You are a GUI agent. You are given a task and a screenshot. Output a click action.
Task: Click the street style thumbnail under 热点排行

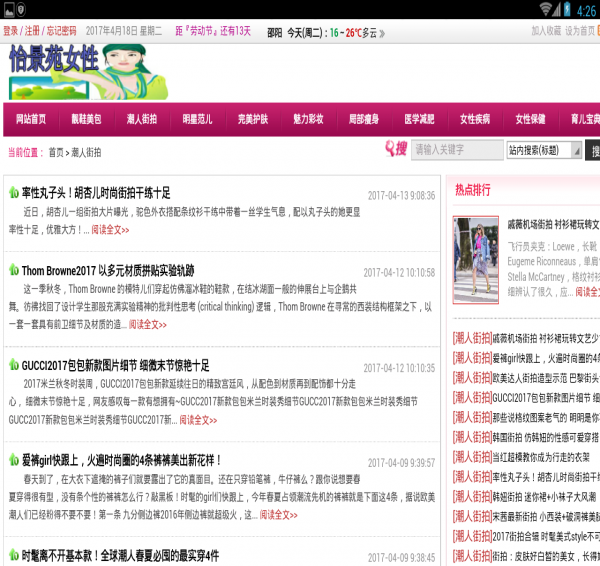click(x=476, y=260)
